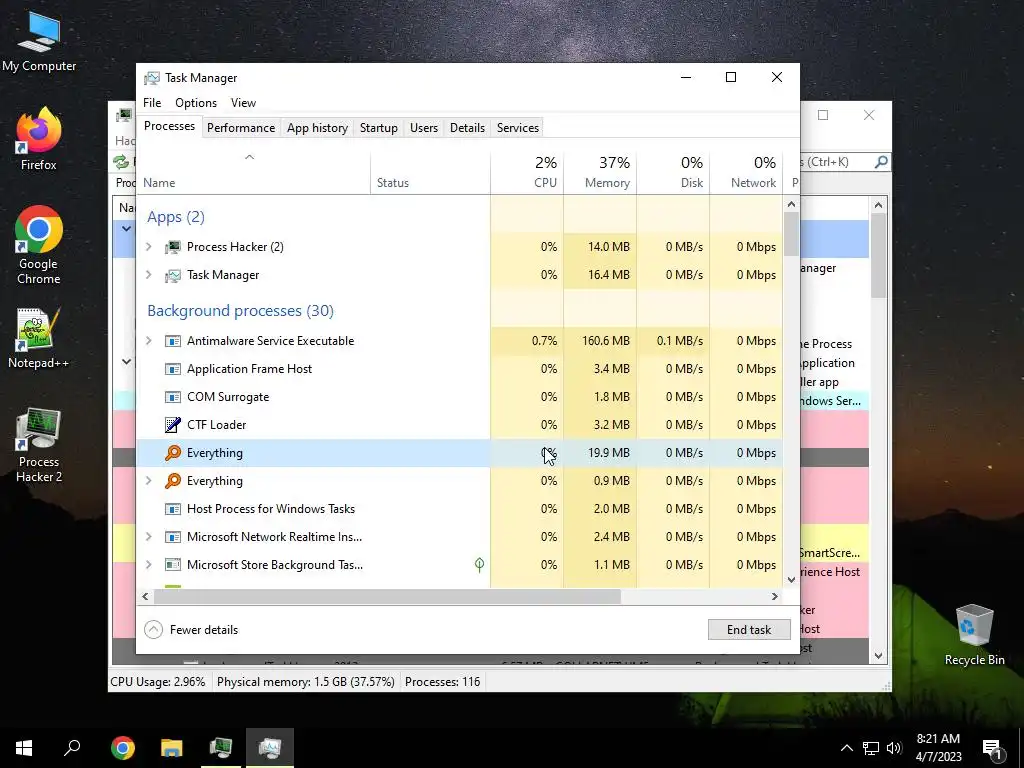The height and width of the screenshot is (768, 1024).
Task: Expand the second Everything process row
Action: [x=148, y=481]
